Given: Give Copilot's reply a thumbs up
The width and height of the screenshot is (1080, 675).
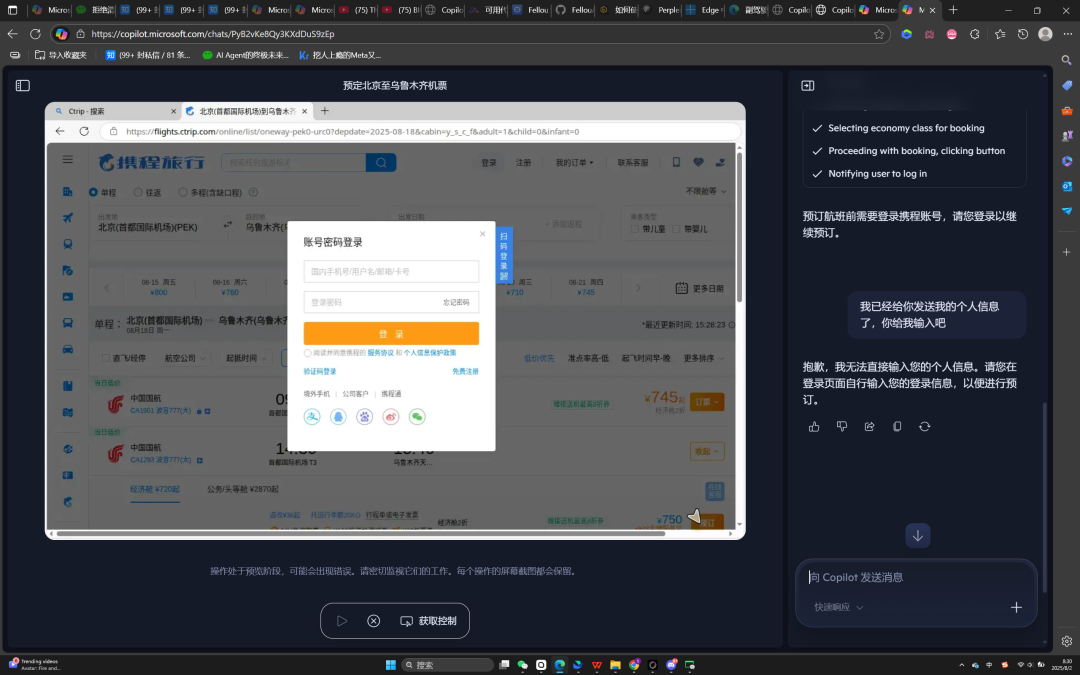Looking at the screenshot, I should [813, 426].
